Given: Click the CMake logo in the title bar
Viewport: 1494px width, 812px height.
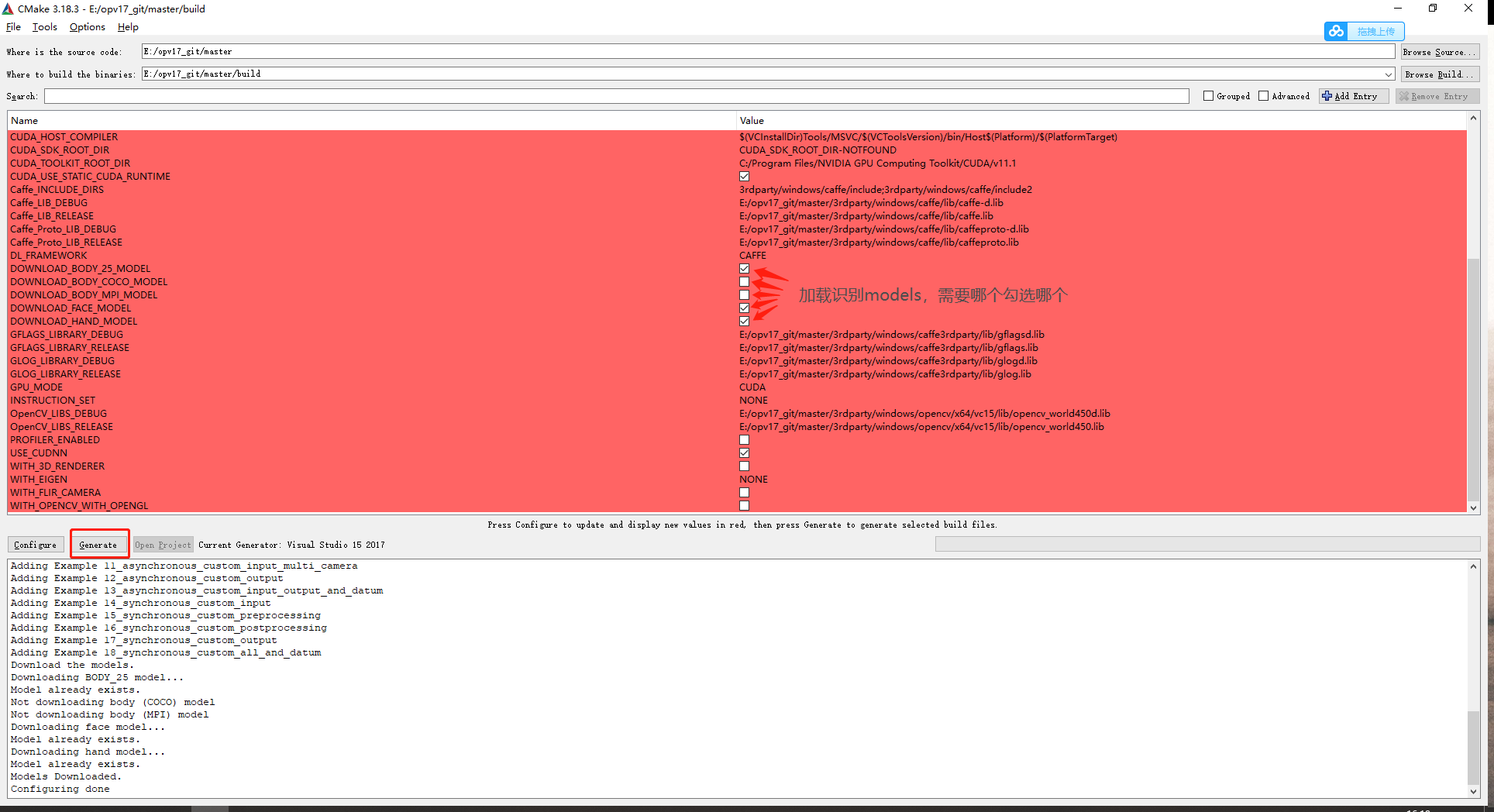Looking at the screenshot, I should 8,9.
